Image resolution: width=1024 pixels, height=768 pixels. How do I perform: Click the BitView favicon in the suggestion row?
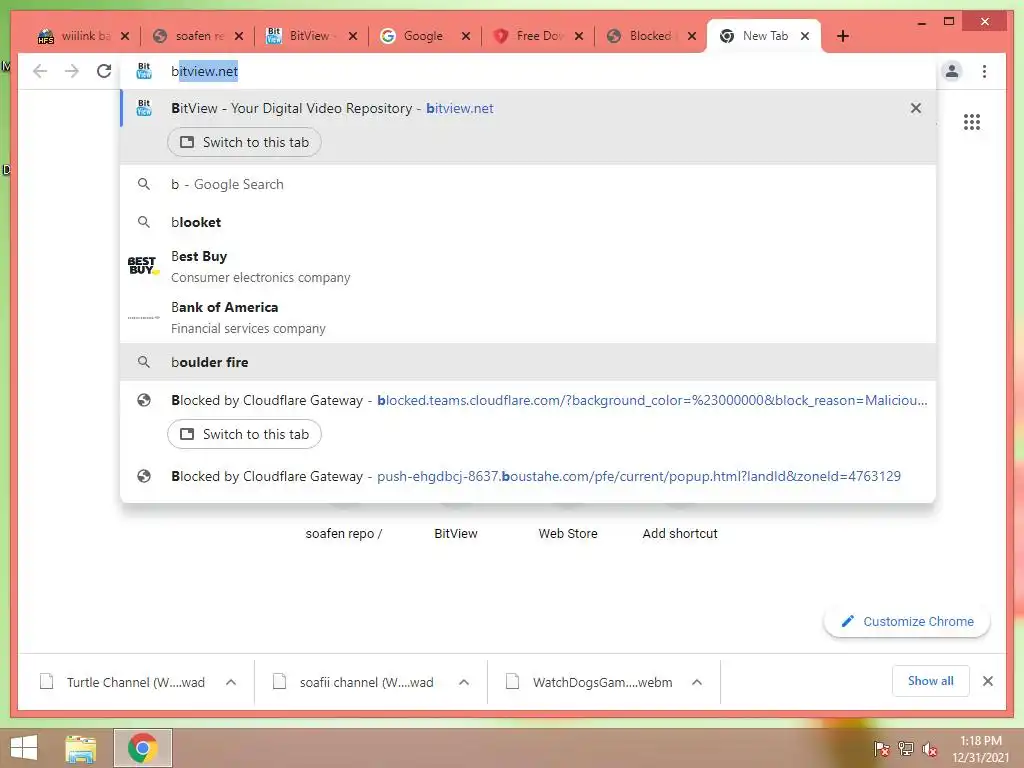[x=144, y=108]
